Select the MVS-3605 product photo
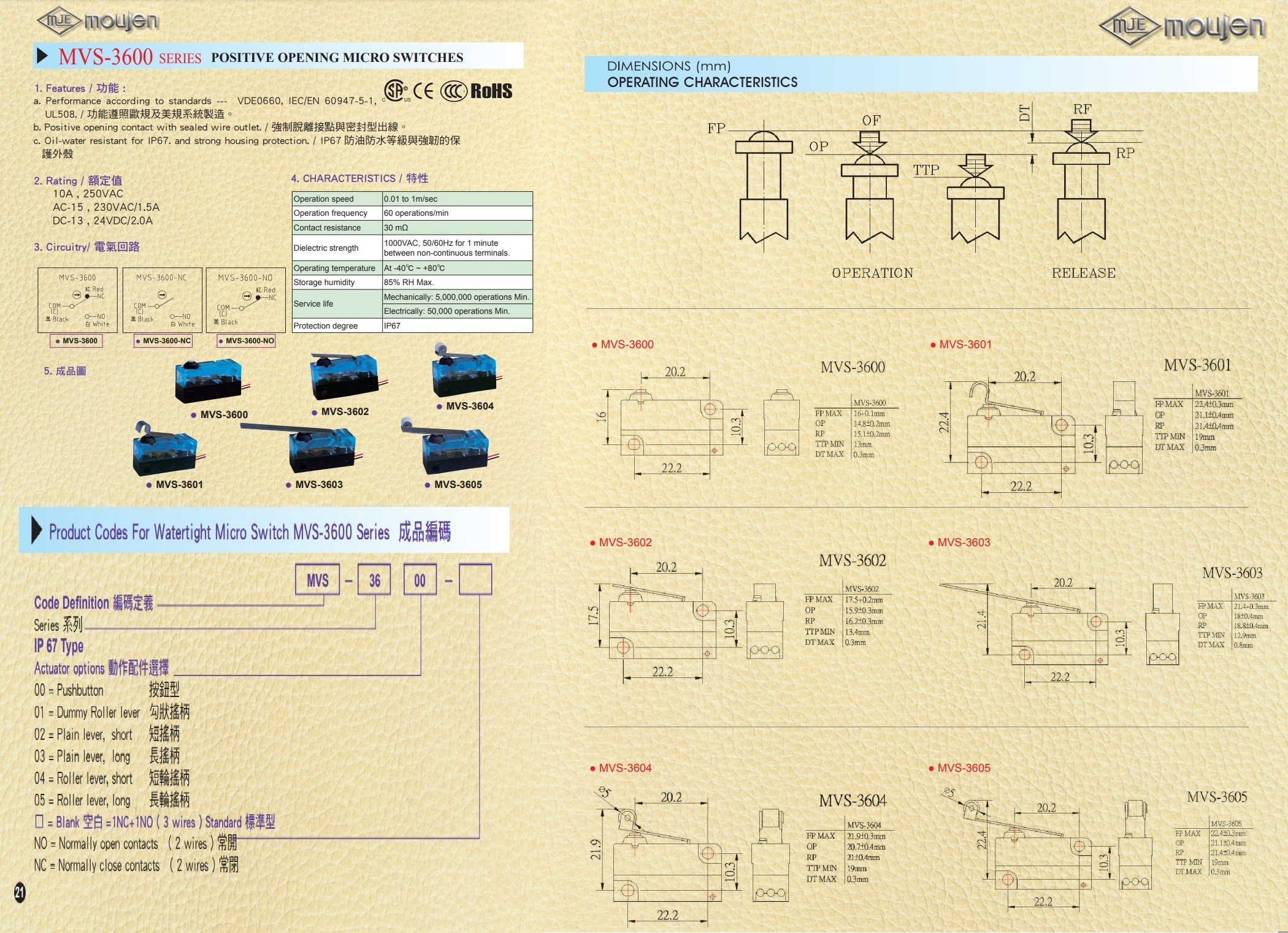This screenshot has width=1288, height=933. pos(450,447)
